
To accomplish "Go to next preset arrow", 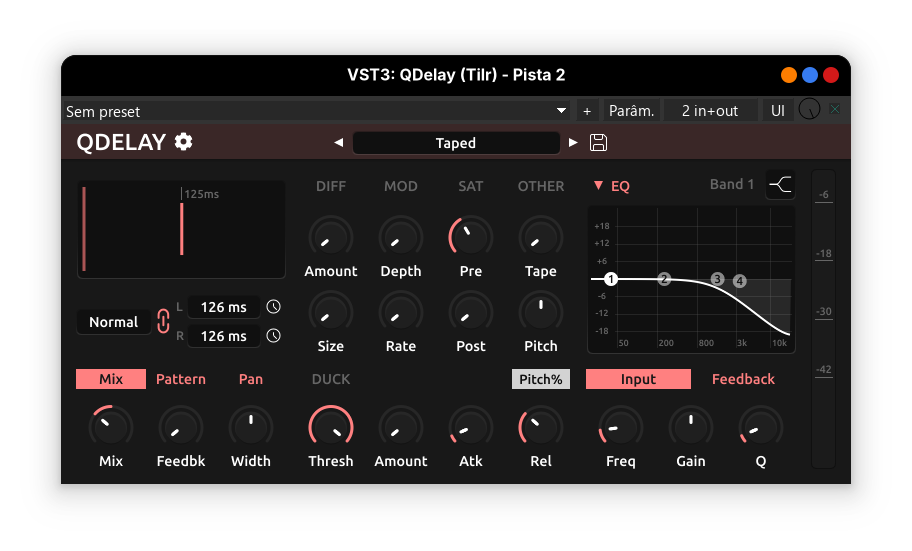I will pyautogui.click(x=573, y=143).
